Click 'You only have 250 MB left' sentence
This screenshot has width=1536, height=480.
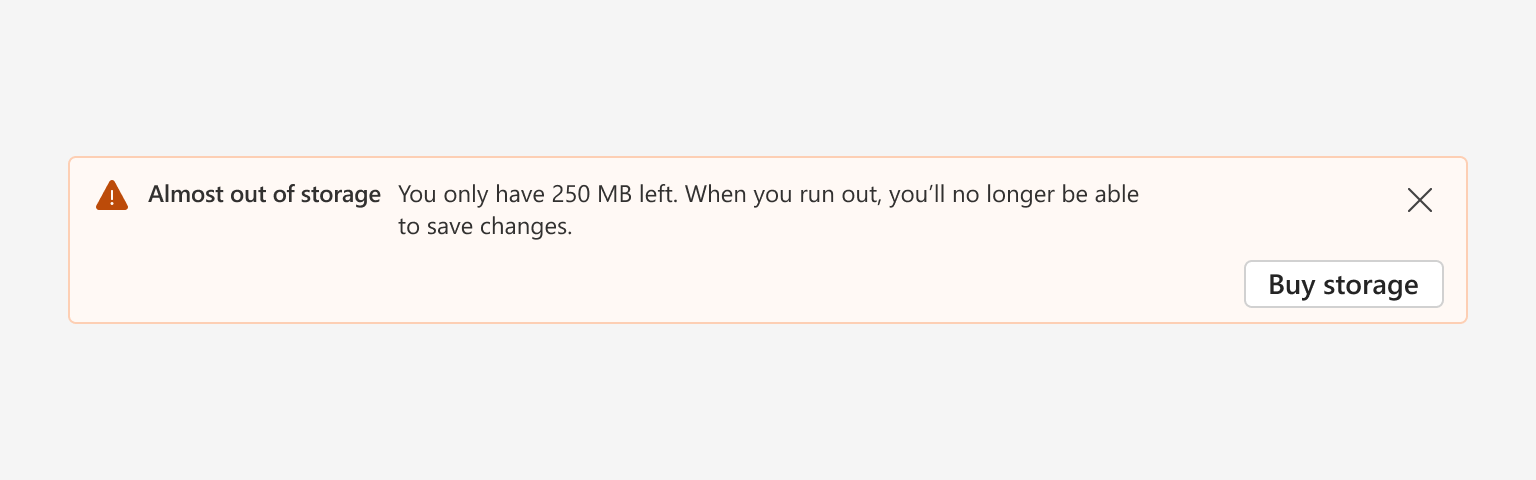click(x=538, y=194)
